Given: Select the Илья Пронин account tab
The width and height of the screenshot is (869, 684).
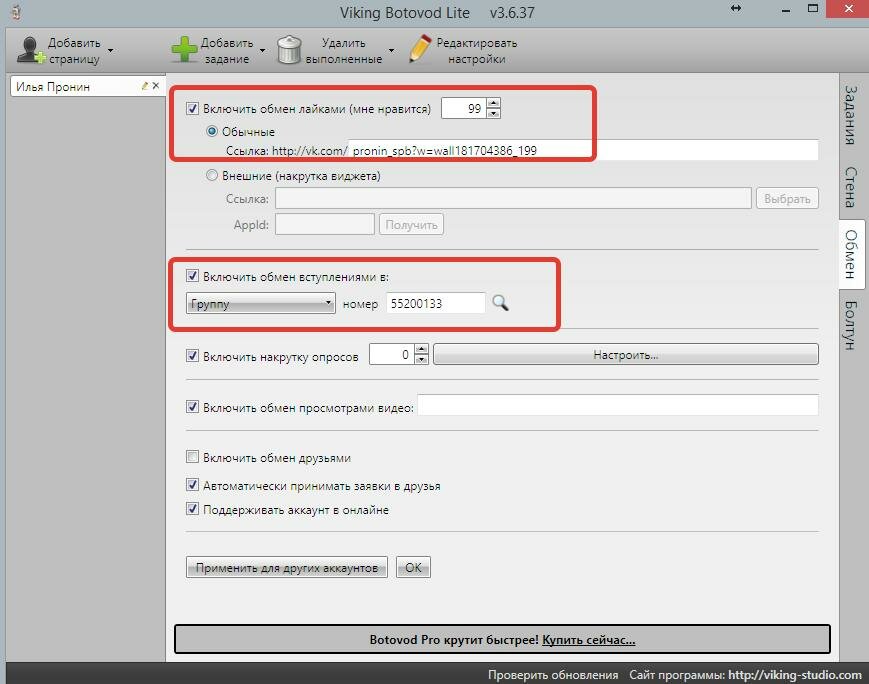Looking at the screenshot, I should (x=88, y=86).
